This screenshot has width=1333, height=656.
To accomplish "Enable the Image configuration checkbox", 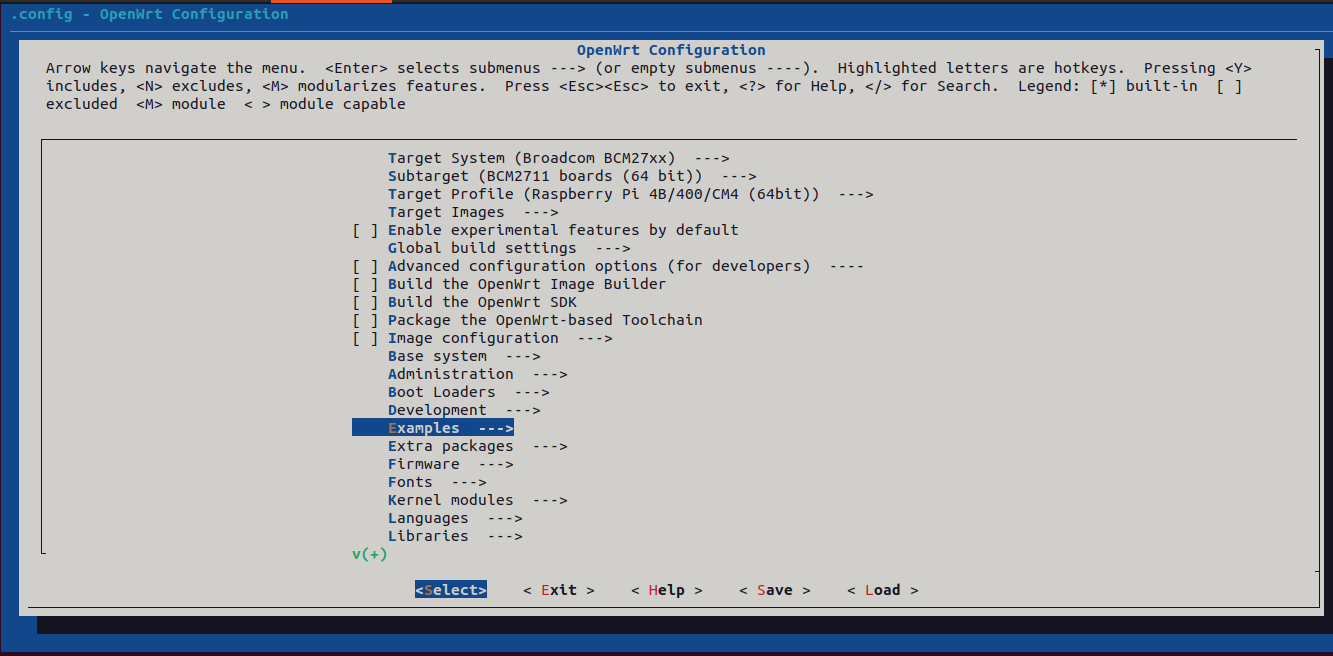I will tap(366, 338).
